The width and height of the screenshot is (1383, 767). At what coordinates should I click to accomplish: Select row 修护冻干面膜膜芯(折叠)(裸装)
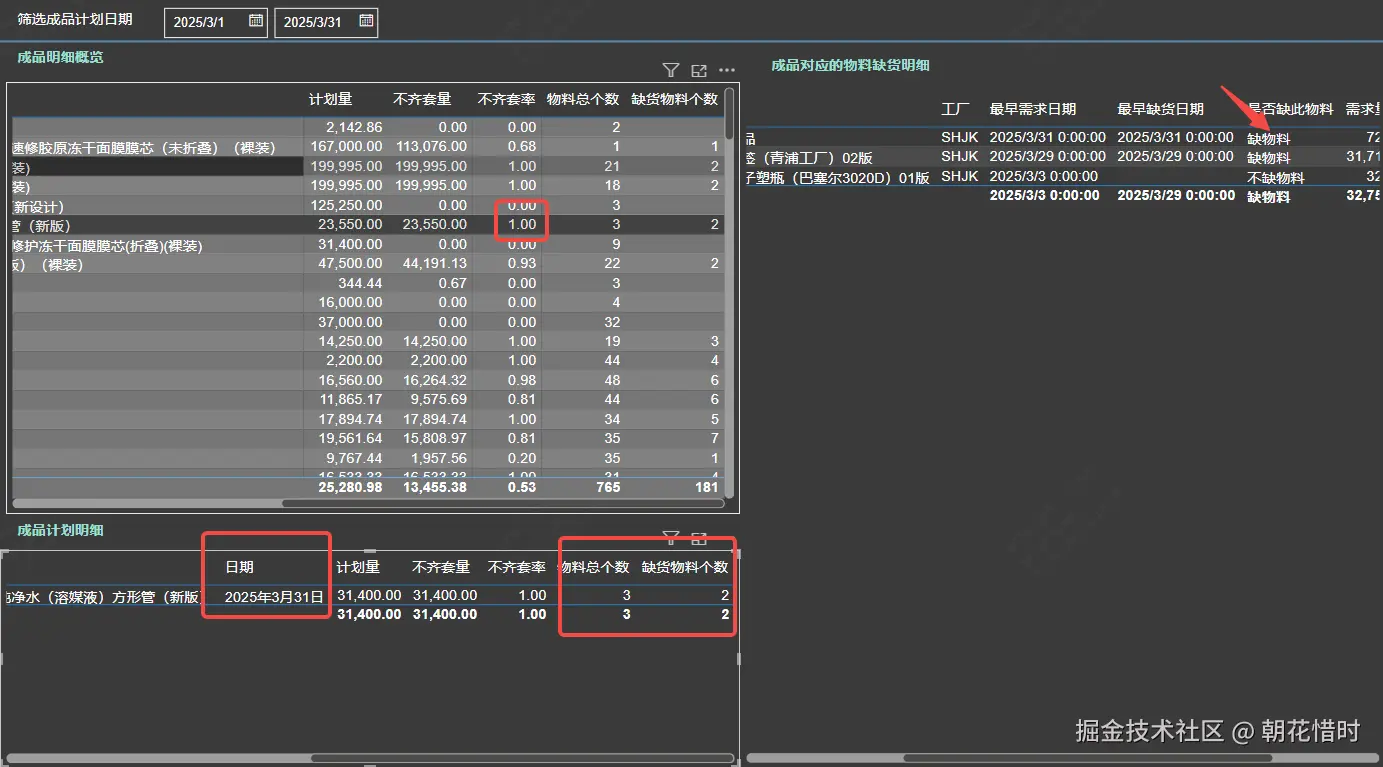pos(370,245)
